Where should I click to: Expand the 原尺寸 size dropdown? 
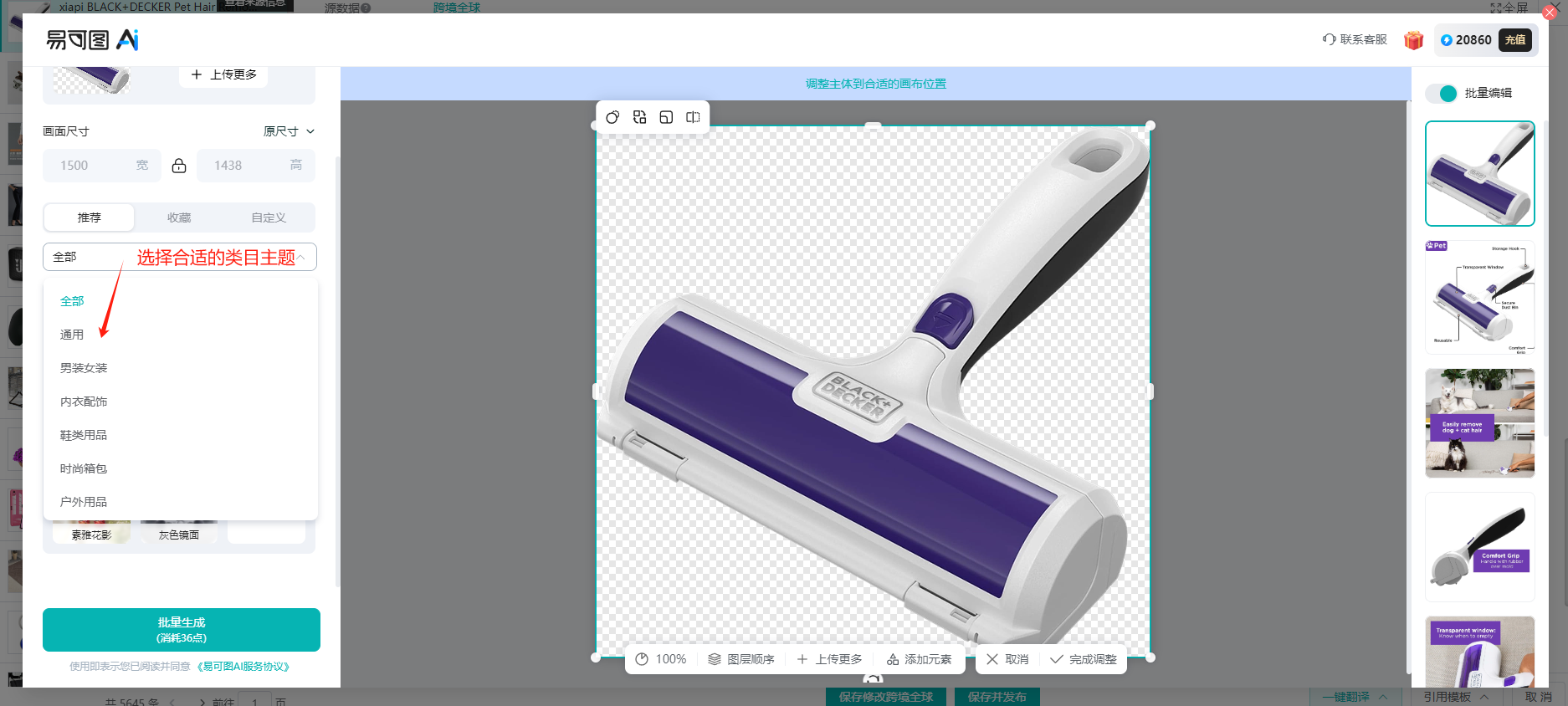pyautogui.click(x=290, y=131)
